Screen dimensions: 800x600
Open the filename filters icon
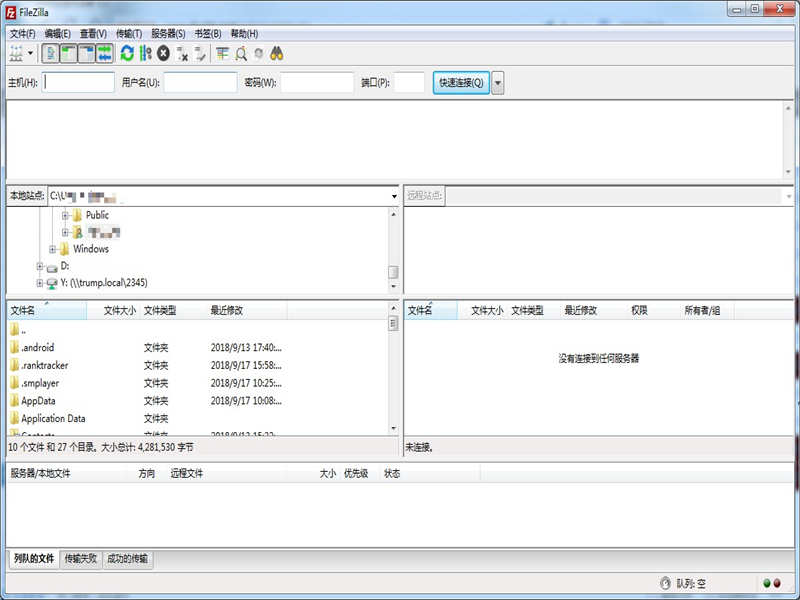click(222, 53)
